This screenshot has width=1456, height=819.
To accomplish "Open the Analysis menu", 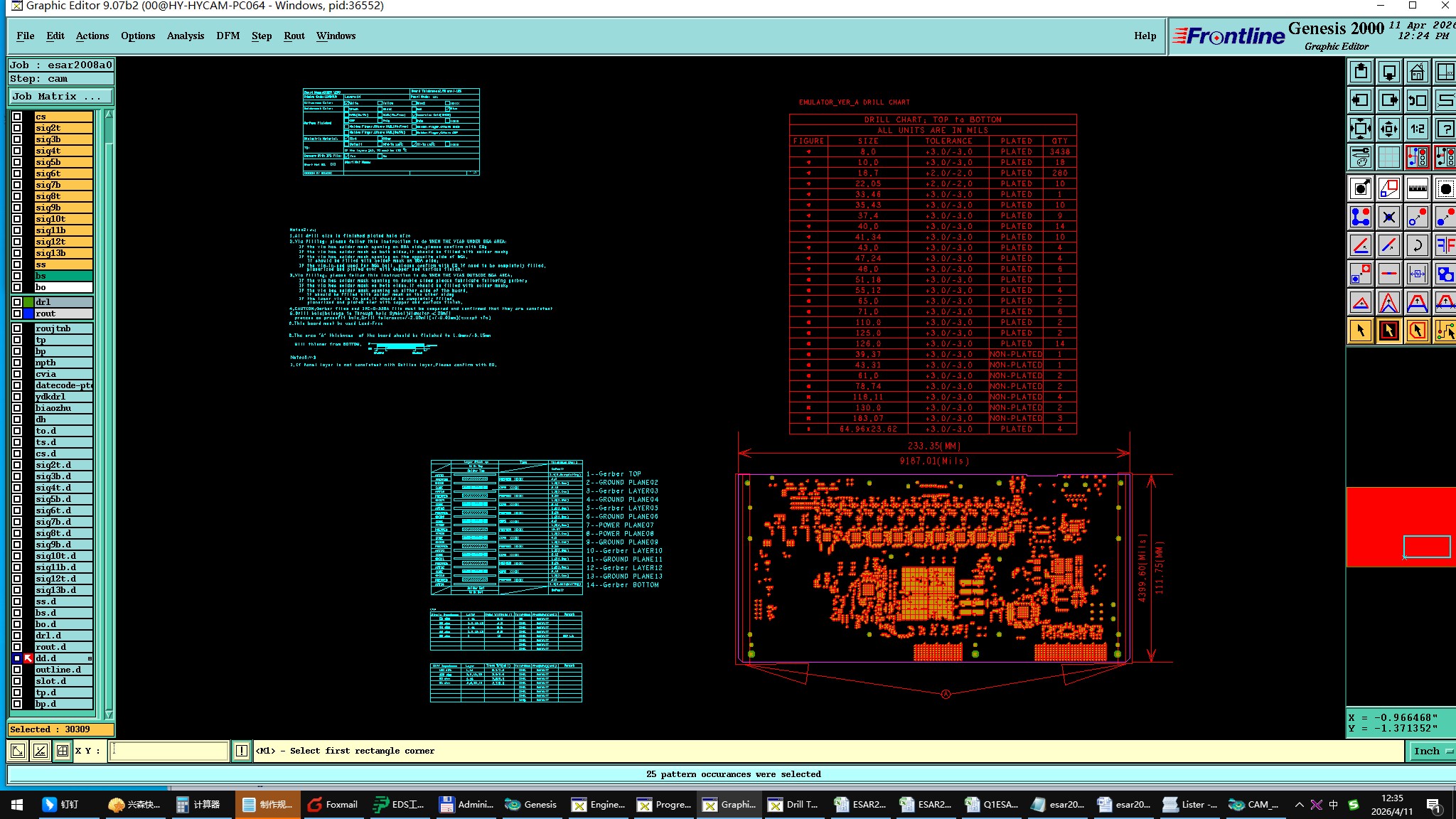I will pyautogui.click(x=185, y=36).
